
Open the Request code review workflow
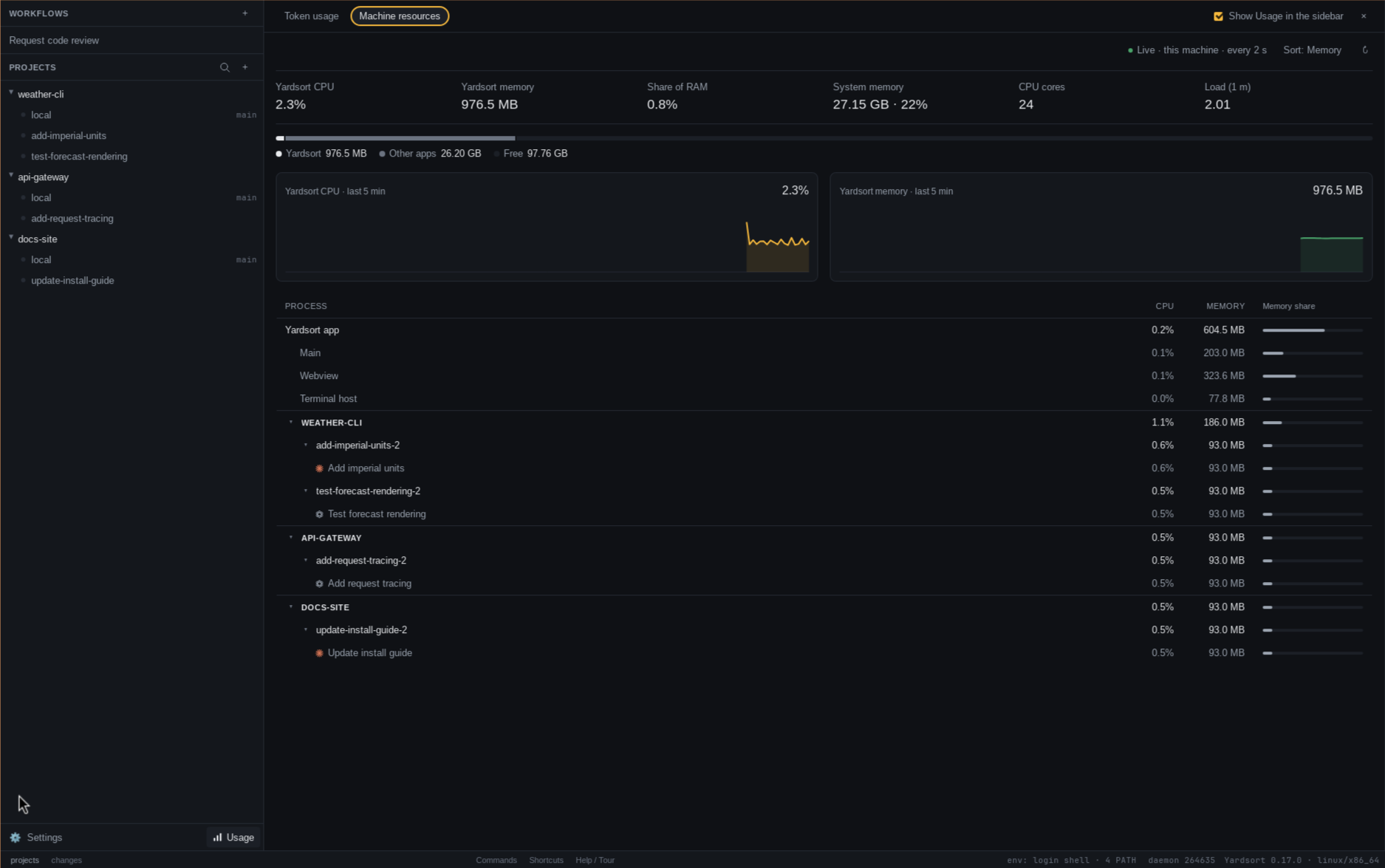[131, 41]
